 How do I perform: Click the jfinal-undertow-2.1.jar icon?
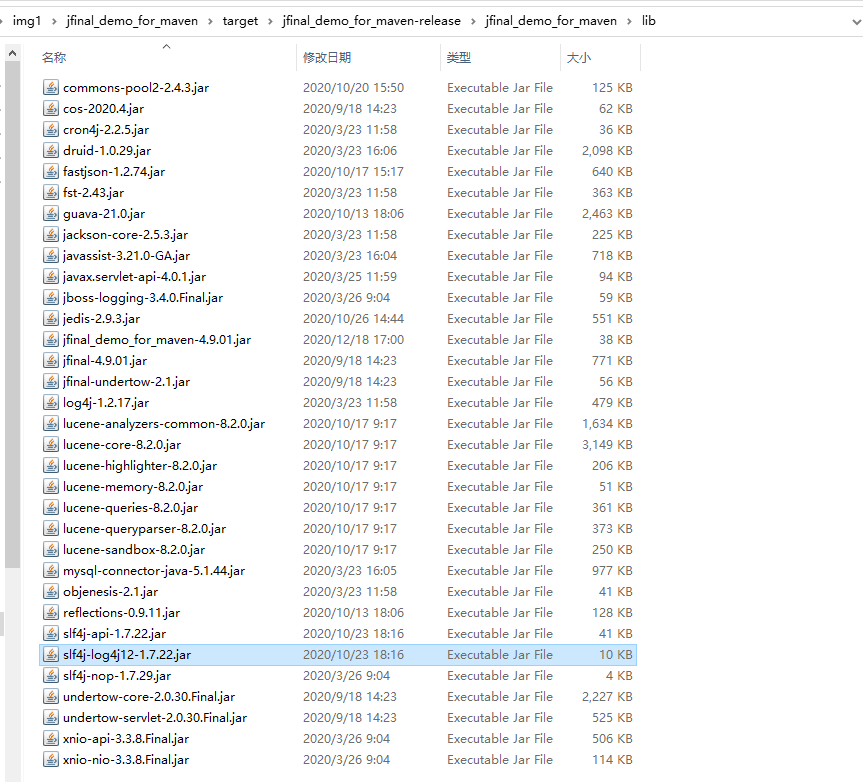51,381
